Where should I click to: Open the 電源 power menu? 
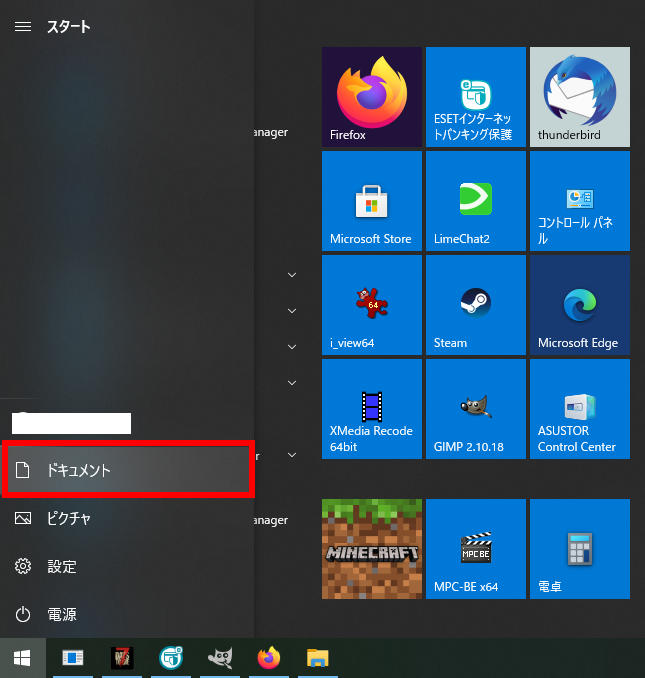(x=127, y=614)
